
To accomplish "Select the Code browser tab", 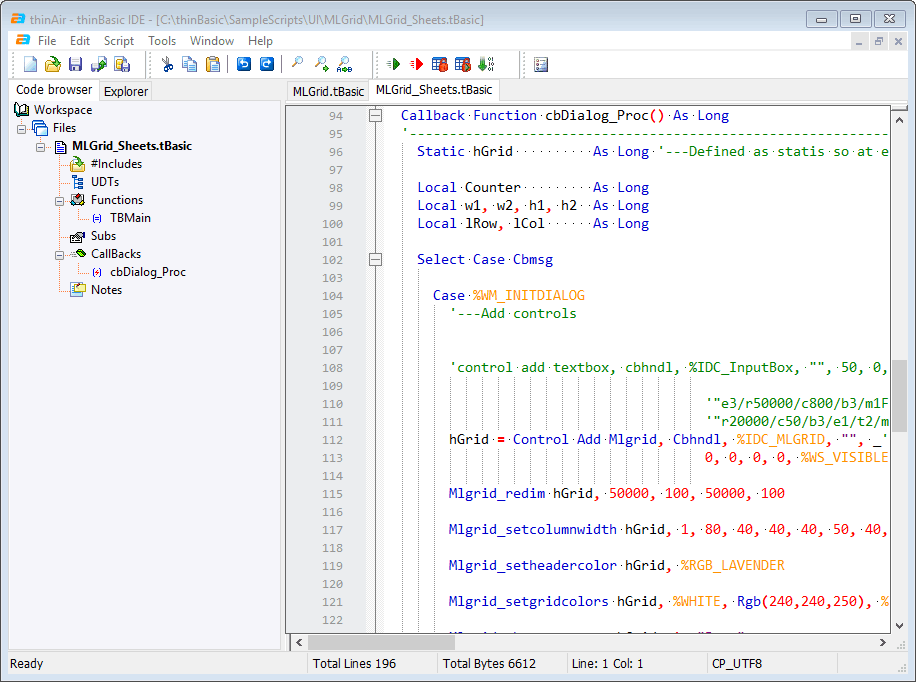I will tap(54, 89).
